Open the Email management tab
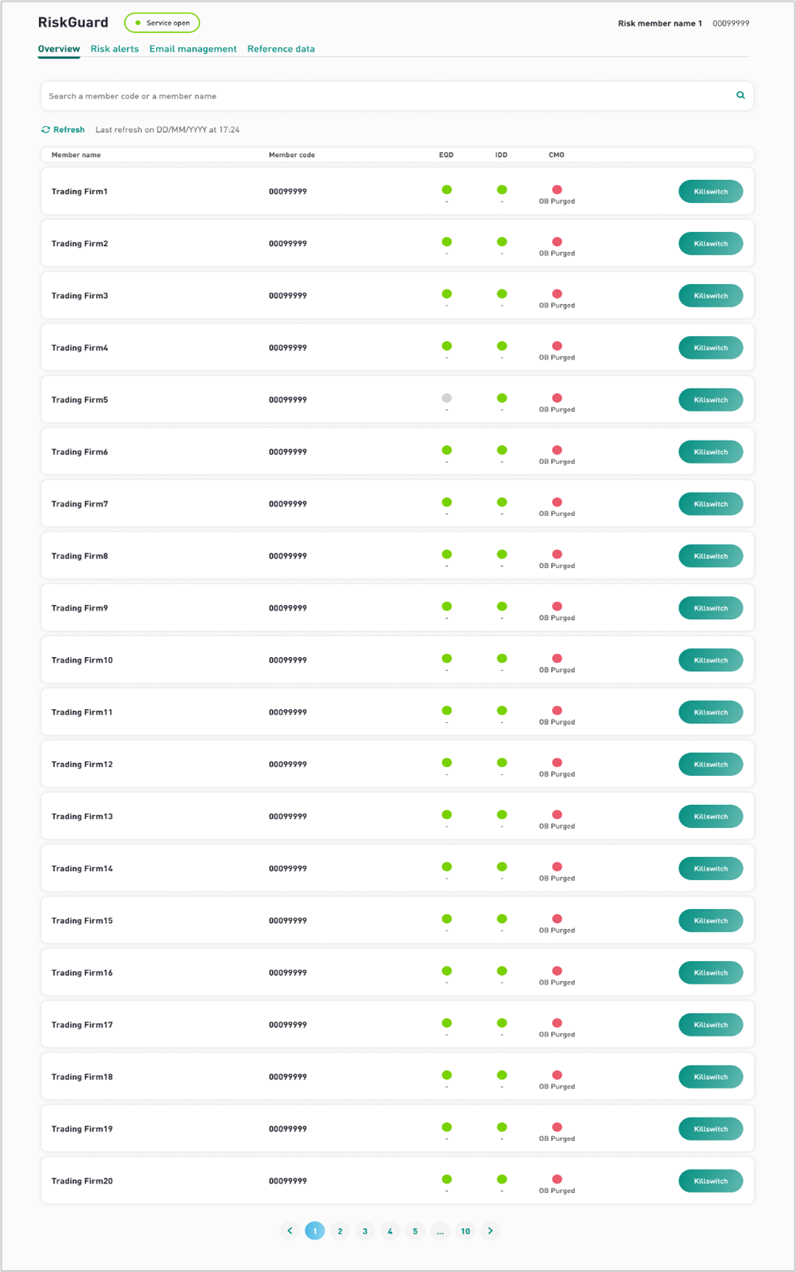Image resolution: width=796 pixels, height=1272 pixels. 193,49
